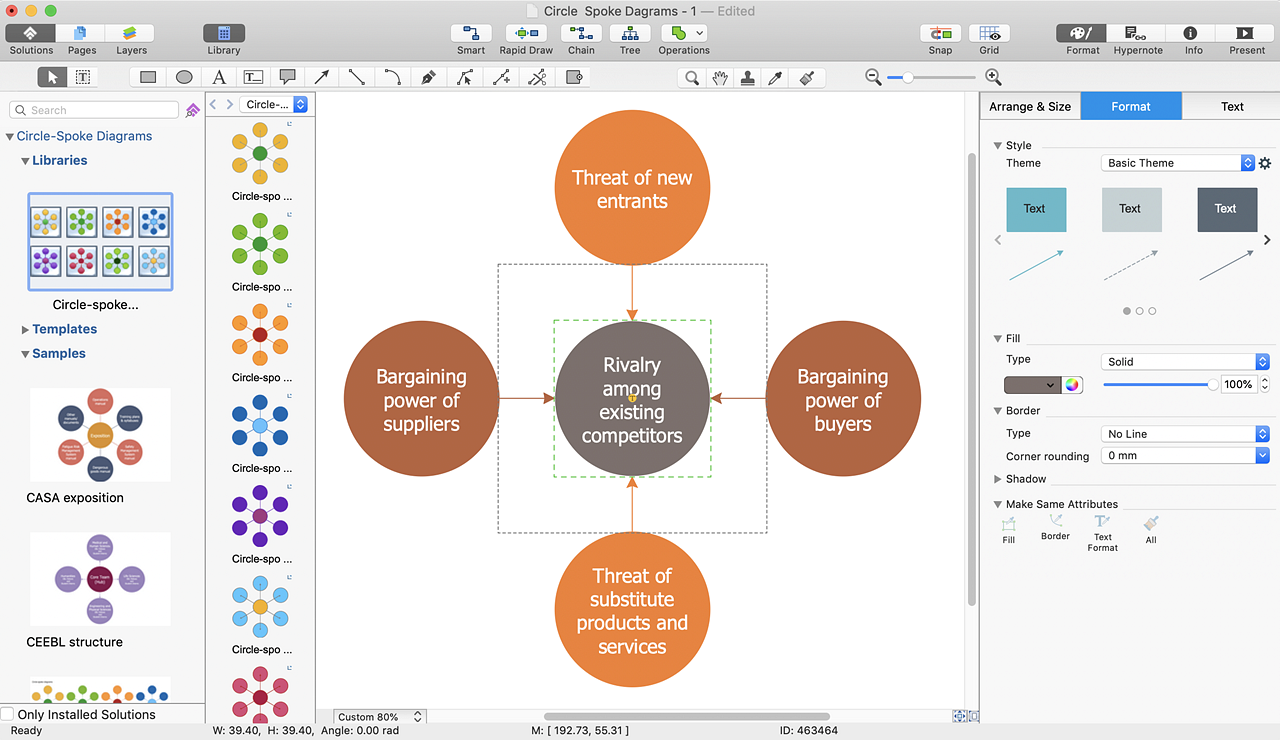
Task: Open the Solutions panel
Action: pos(30,33)
